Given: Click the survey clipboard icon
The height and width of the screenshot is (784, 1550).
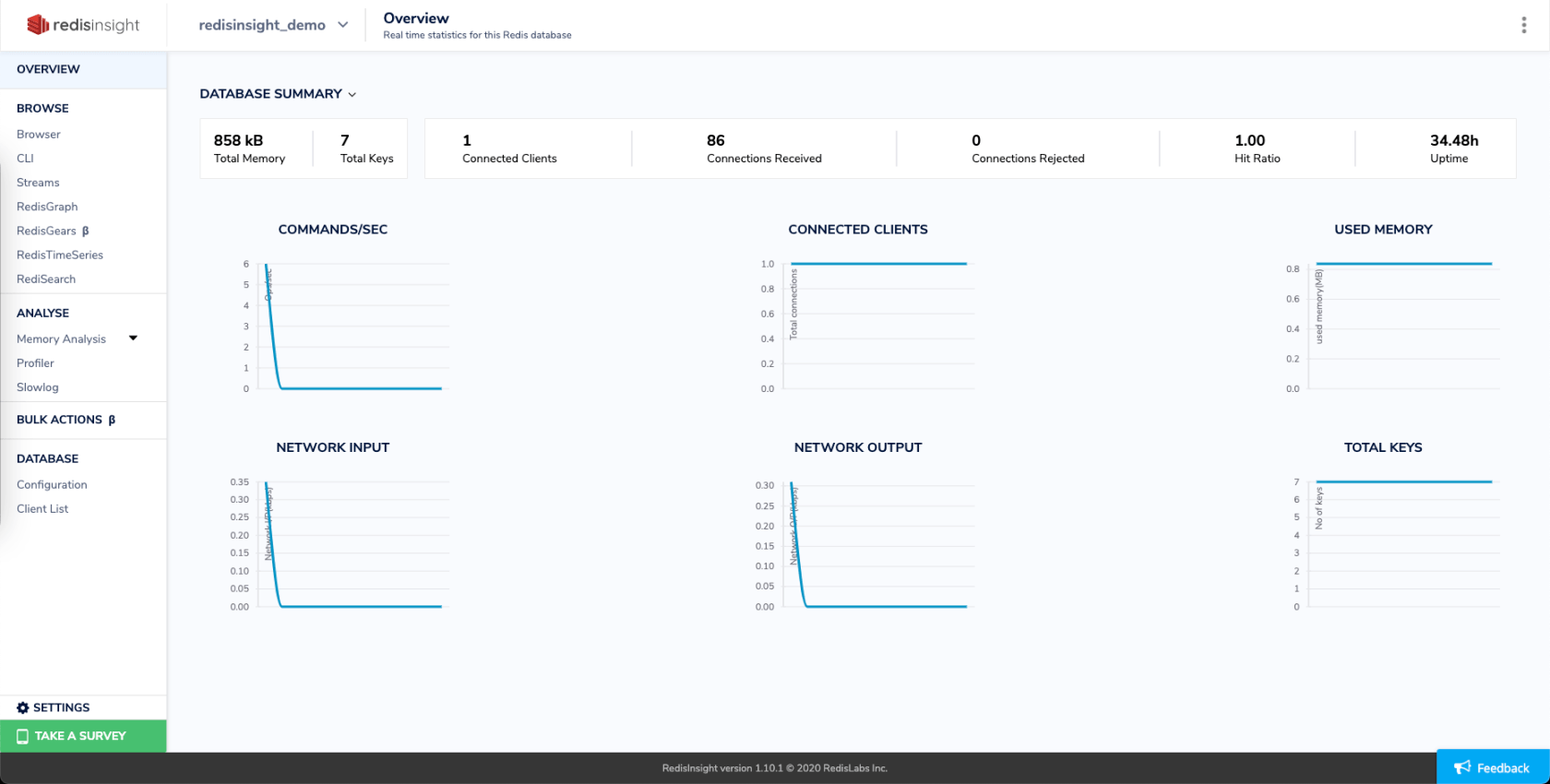Looking at the screenshot, I should (23, 736).
